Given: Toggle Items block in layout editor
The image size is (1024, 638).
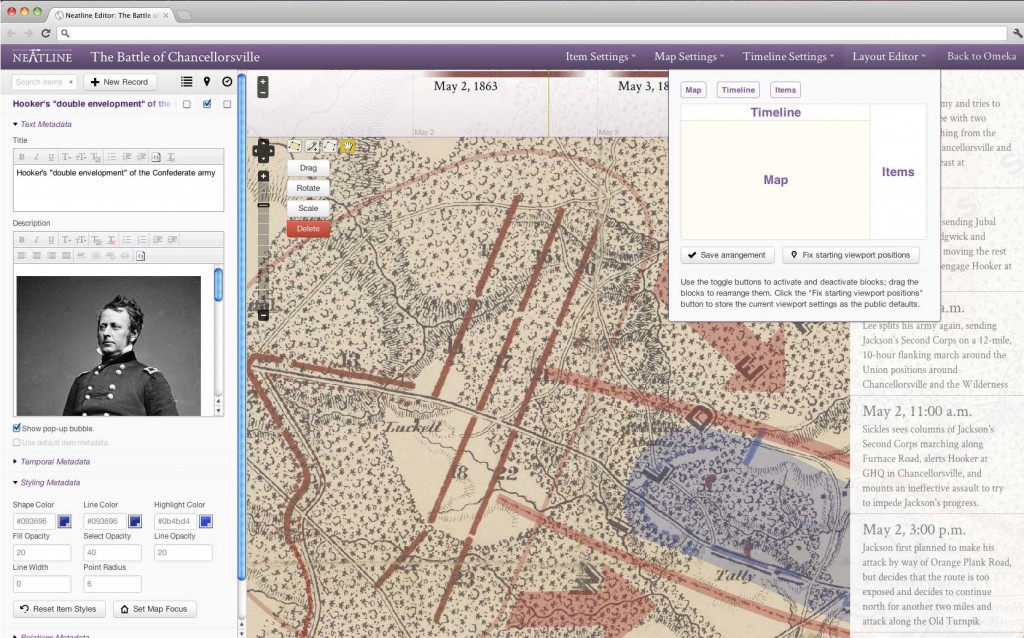Looking at the screenshot, I should coord(785,90).
